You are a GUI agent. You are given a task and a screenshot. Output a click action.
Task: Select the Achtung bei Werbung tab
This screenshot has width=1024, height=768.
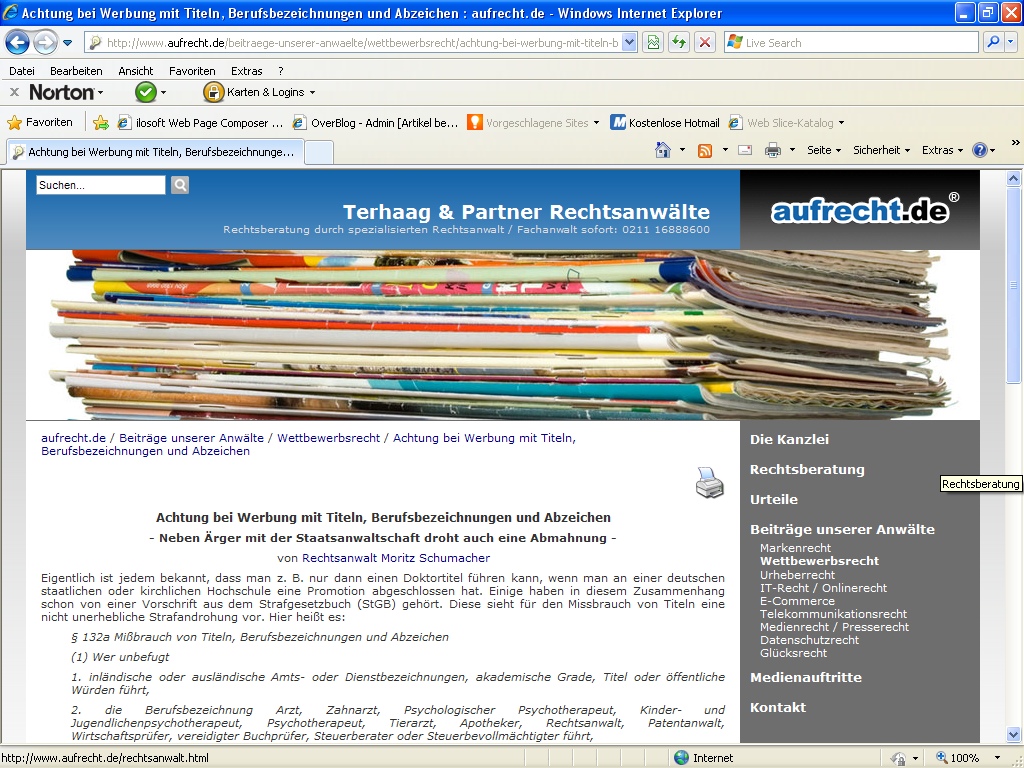(155, 152)
